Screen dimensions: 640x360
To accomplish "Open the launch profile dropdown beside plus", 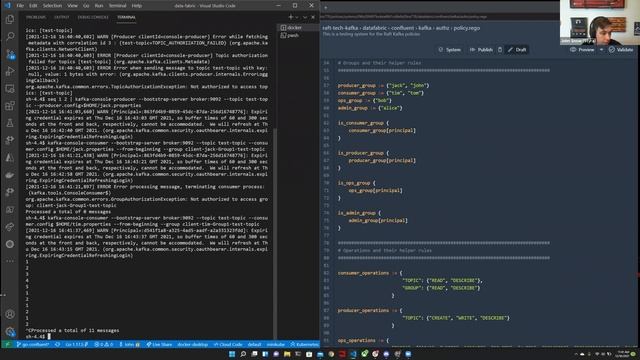I will (297, 17).
